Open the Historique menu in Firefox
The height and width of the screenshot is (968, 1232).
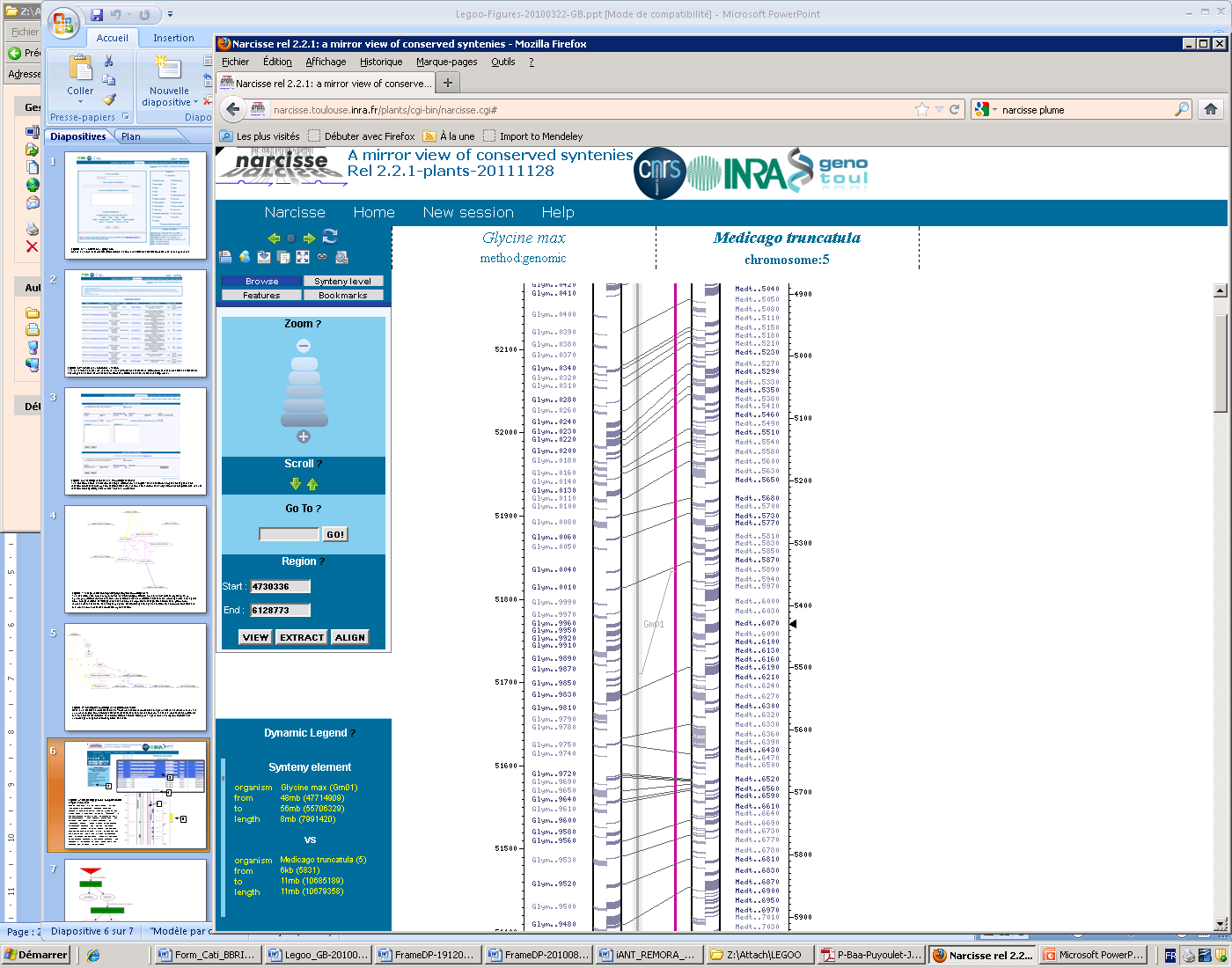[381, 62]
